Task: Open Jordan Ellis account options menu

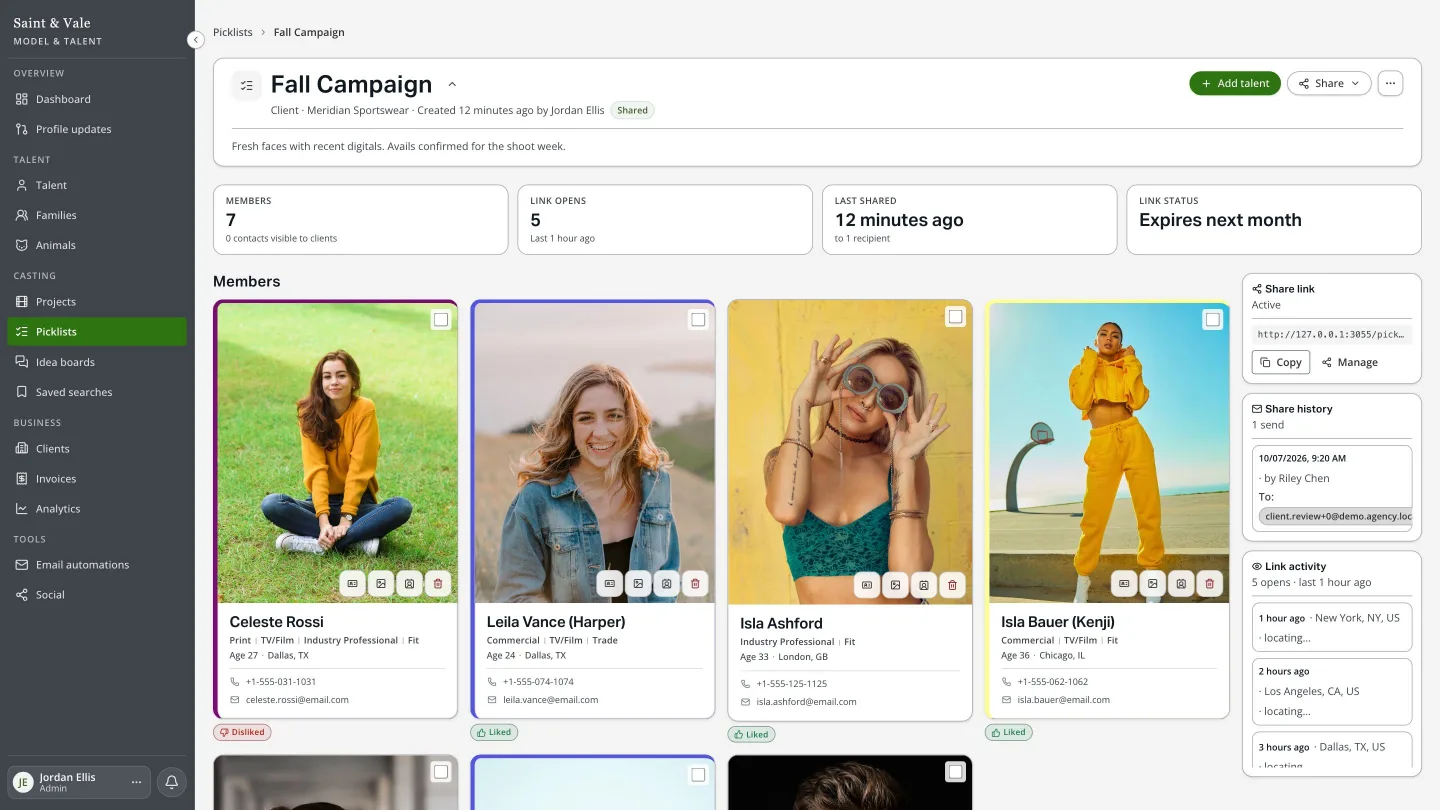Action: tap(137, 782)
